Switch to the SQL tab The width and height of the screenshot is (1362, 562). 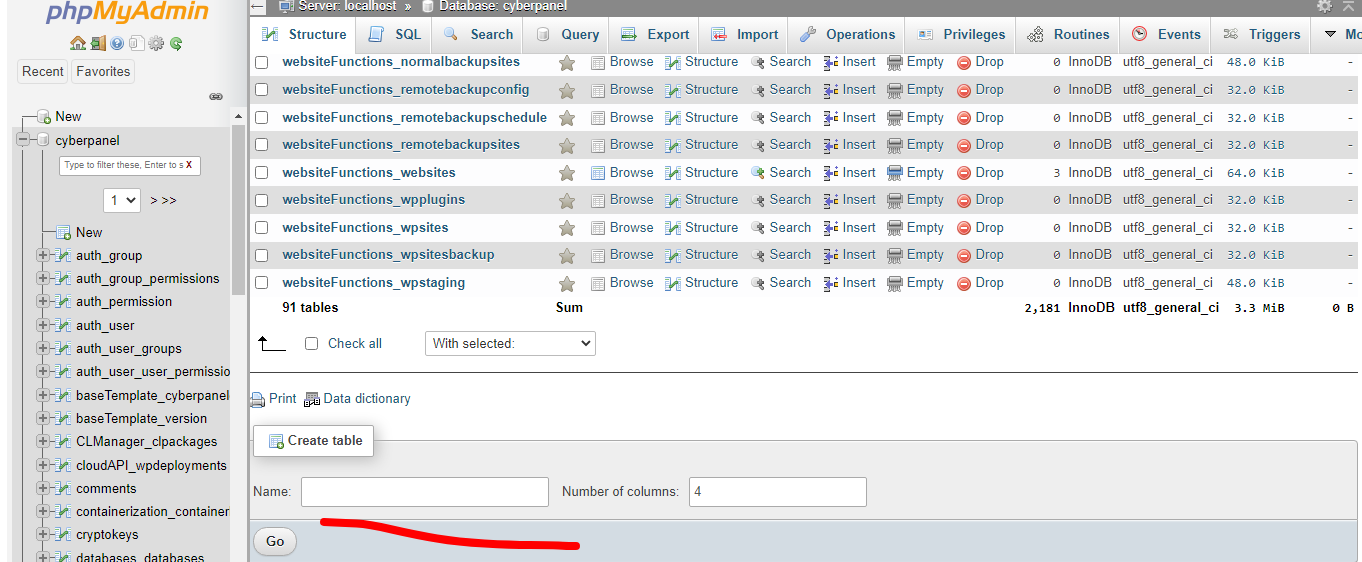click(x=394, y=35)
